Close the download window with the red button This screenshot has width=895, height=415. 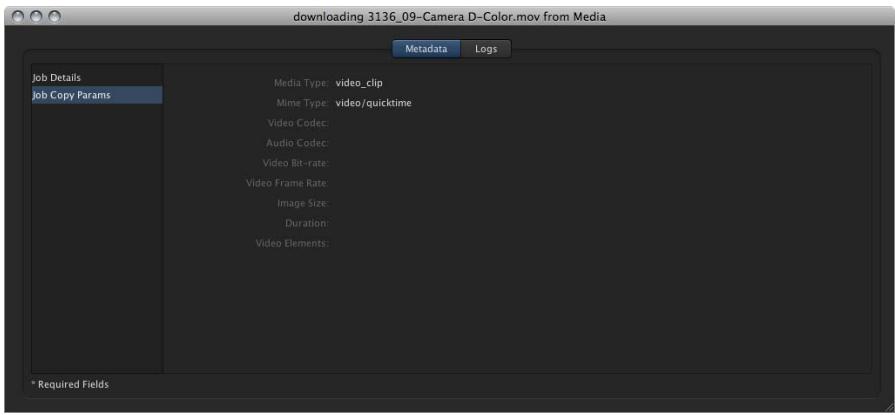point(19,17)
